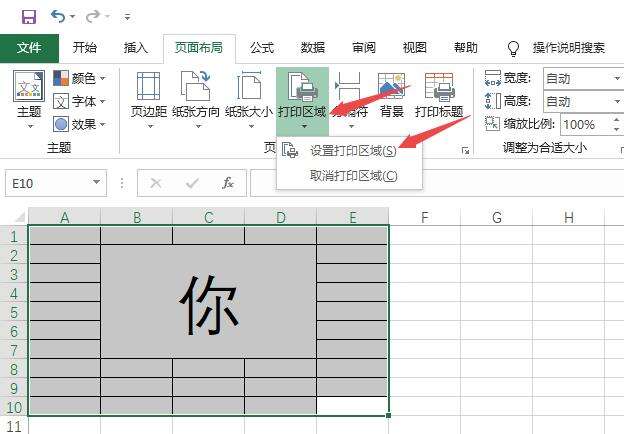The width and height of the screenshot is (624, 434).
Task: Open the 文件 tab
Action: [x=29, y=48]
